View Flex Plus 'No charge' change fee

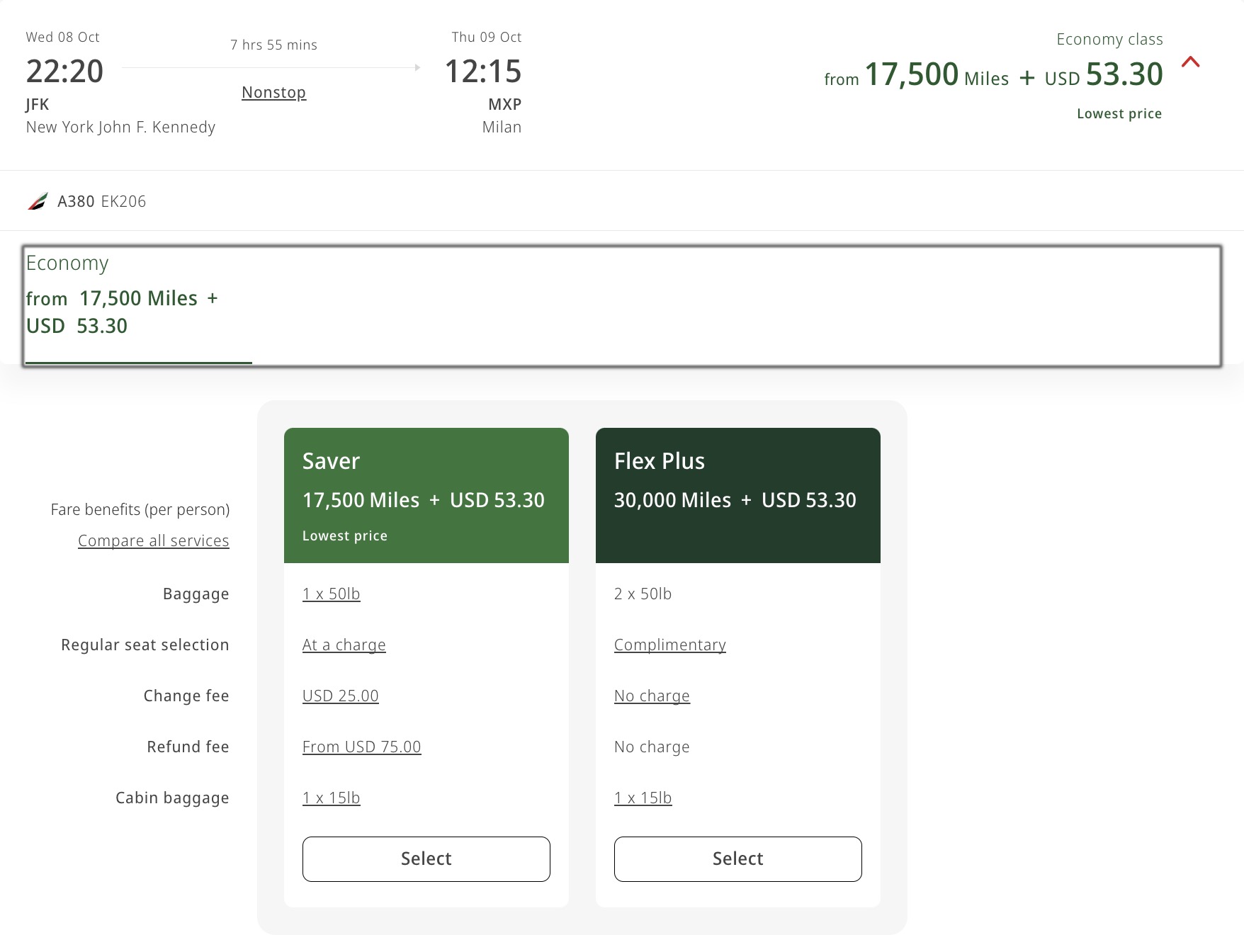[652, 696]
